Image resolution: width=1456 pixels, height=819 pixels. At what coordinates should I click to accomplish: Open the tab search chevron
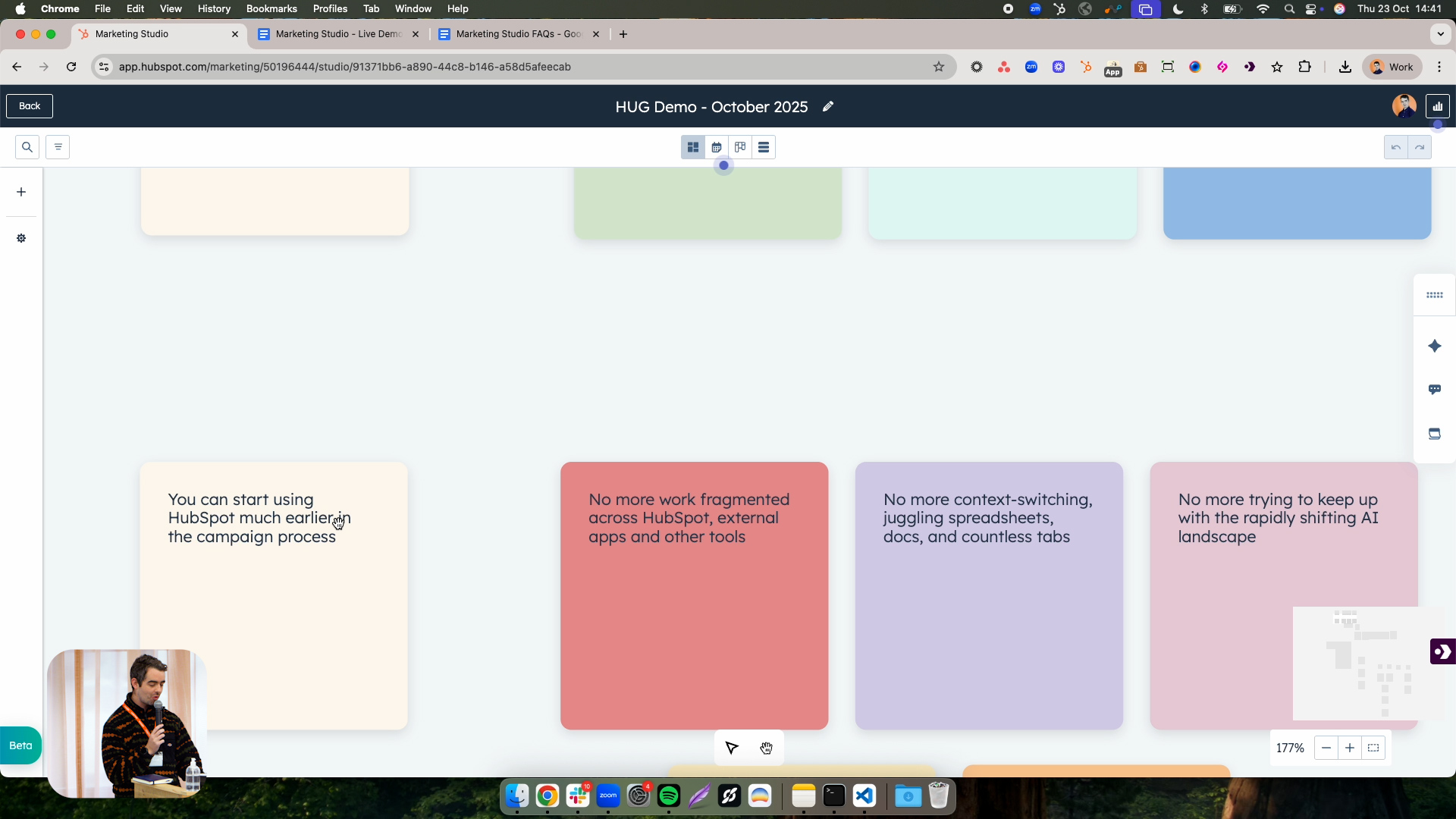tap(1441, 34)
